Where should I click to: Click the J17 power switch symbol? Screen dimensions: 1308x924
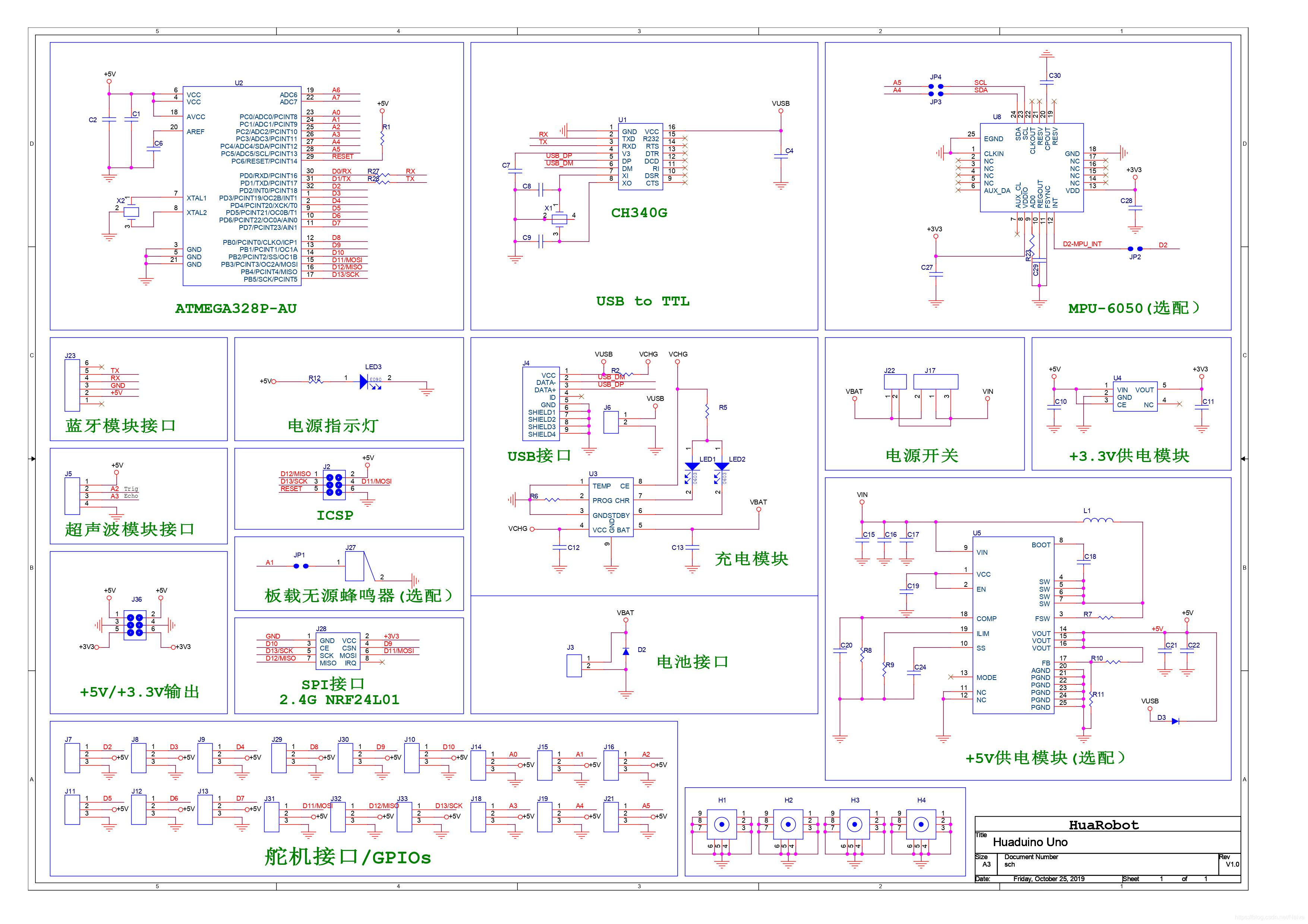coord(935,382)
